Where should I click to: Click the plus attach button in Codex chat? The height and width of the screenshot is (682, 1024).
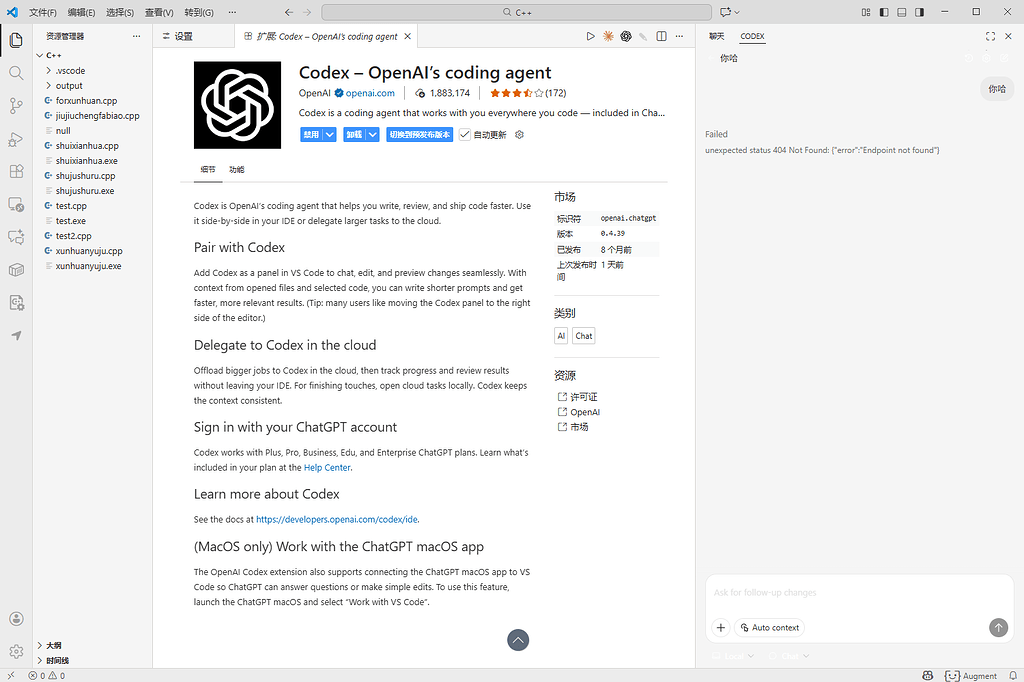(x=721, y=628)
